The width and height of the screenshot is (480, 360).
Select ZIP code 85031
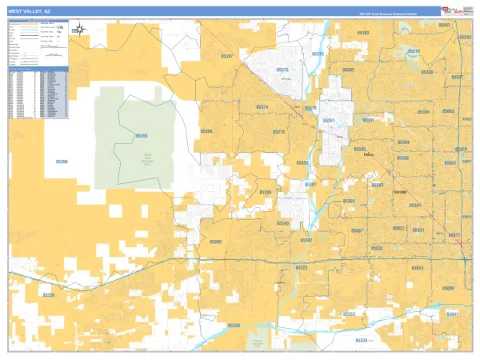[x=418, y=230]
